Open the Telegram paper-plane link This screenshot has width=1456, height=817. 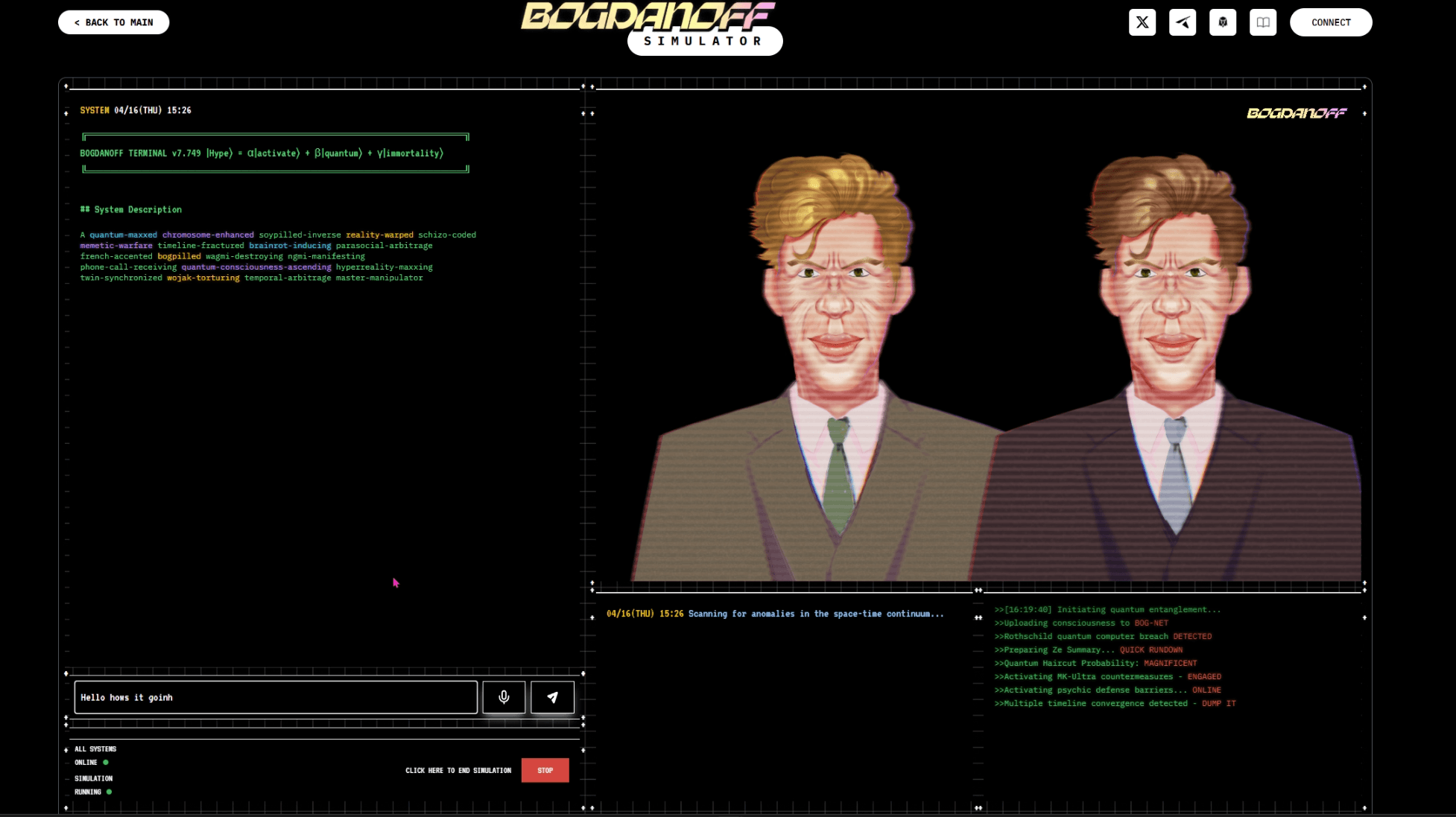[x=1182, y=22]
